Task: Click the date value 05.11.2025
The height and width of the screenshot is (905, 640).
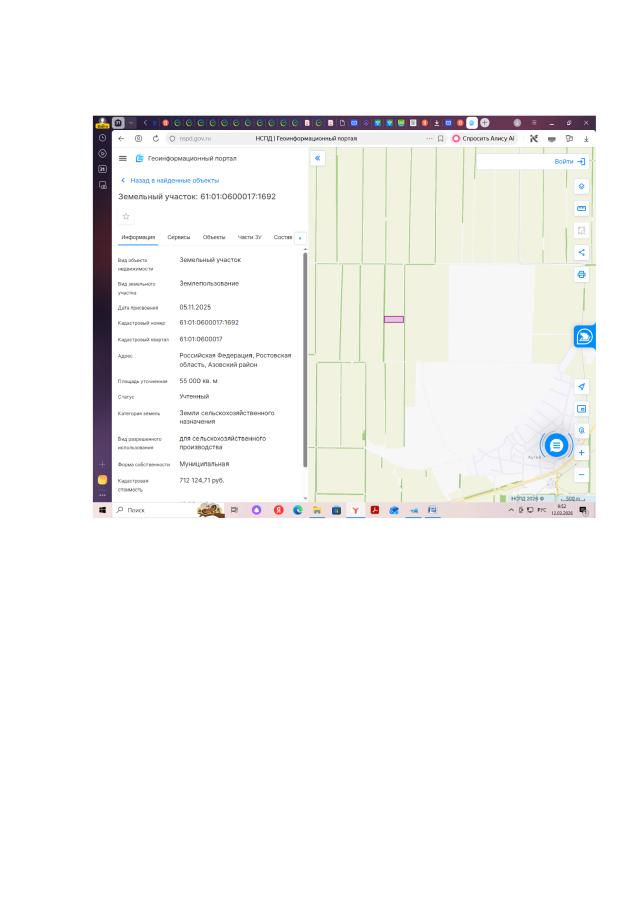Action: coord(195,308)
